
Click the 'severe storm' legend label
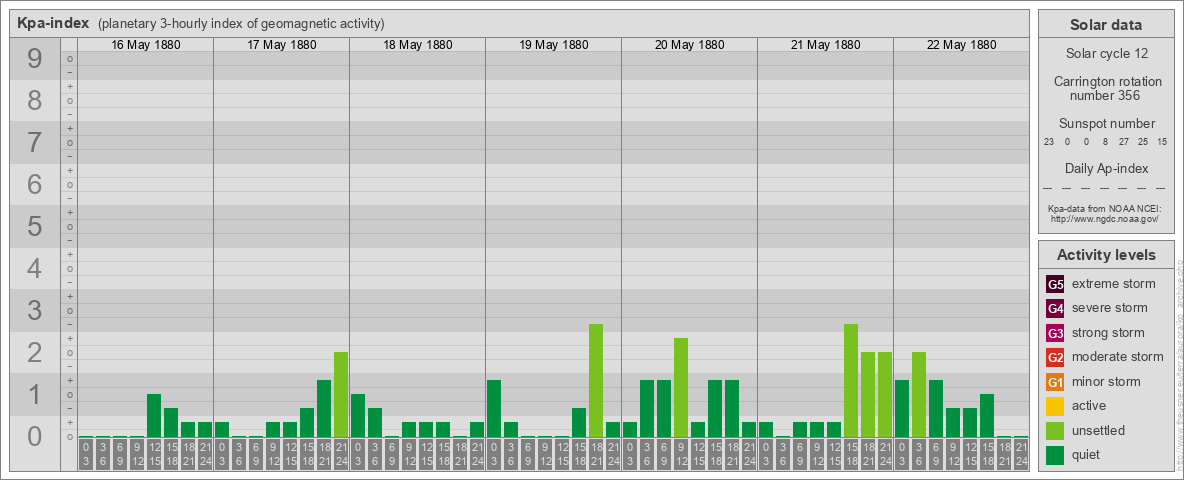(1109, 309)
